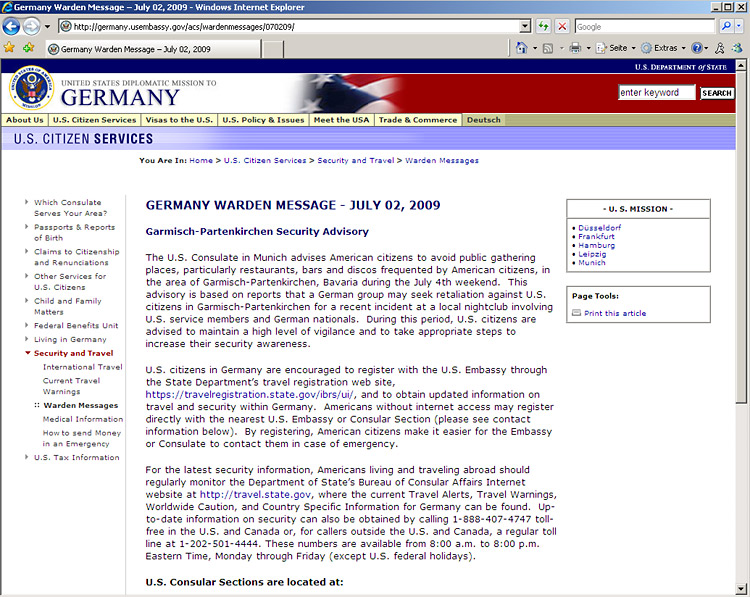Open the About Us navigation tab

(25, 120)
